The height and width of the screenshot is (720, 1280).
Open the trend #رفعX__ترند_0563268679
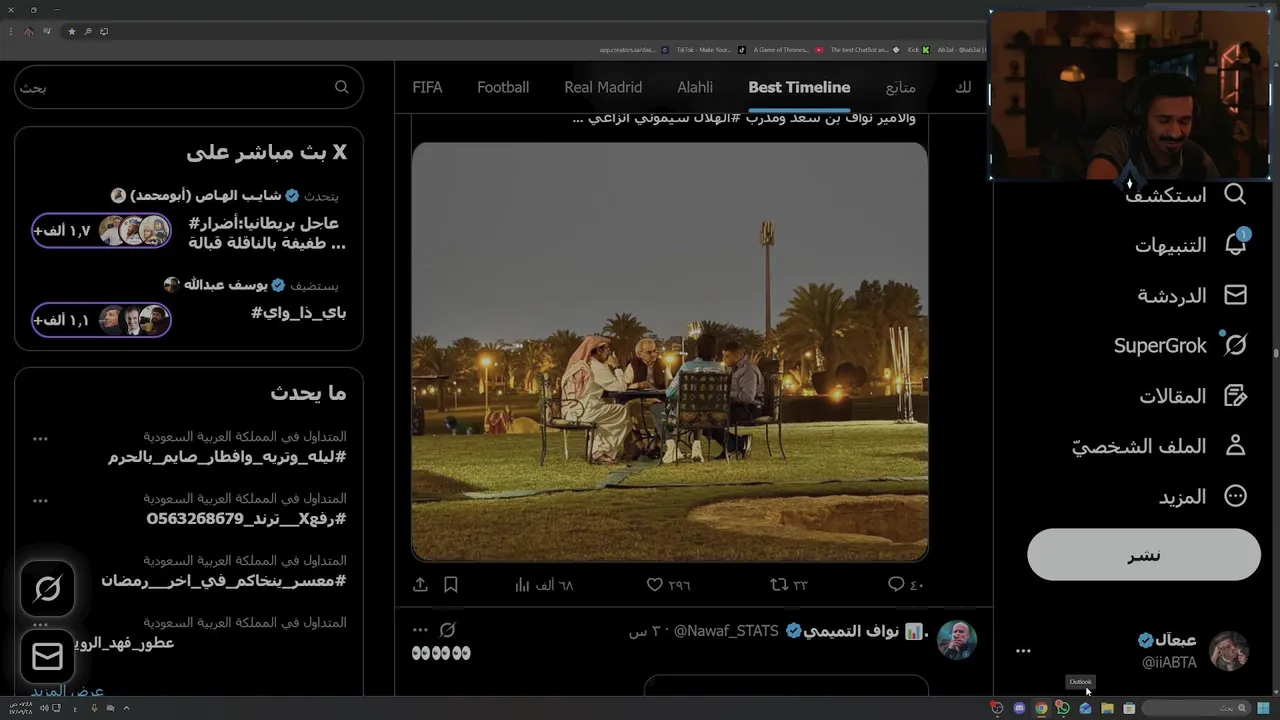[246, 519]
